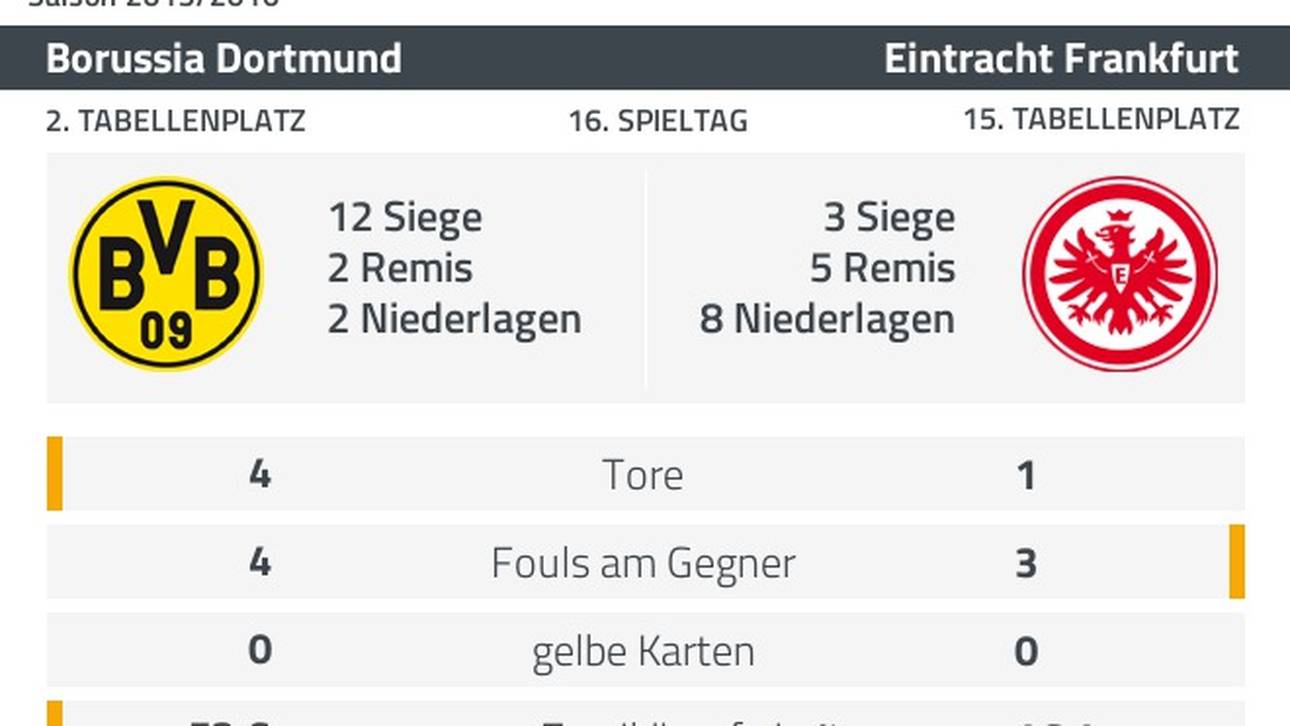Click the orange bar beside Frankfurt's fouls row

tap(1237, 561)
